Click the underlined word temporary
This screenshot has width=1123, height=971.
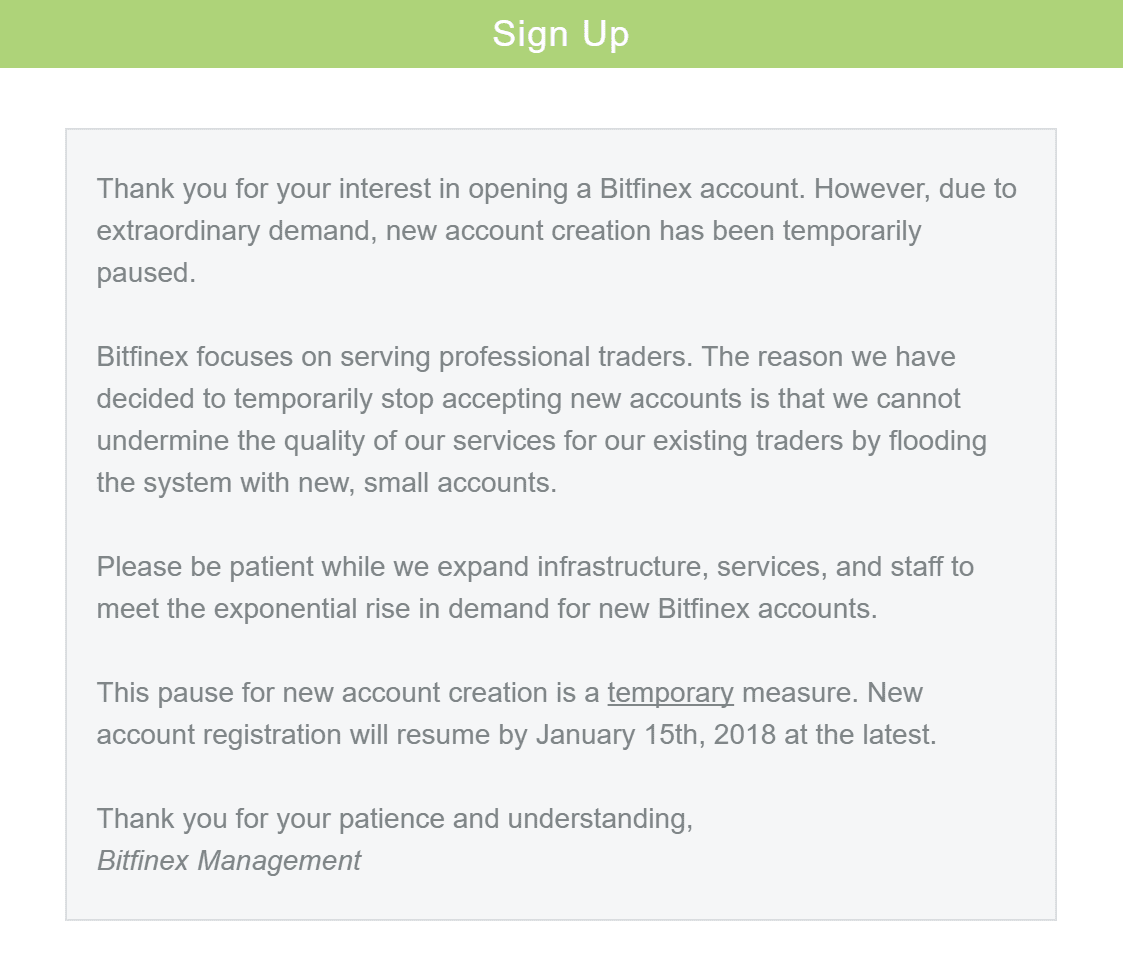tap(670, 693)
